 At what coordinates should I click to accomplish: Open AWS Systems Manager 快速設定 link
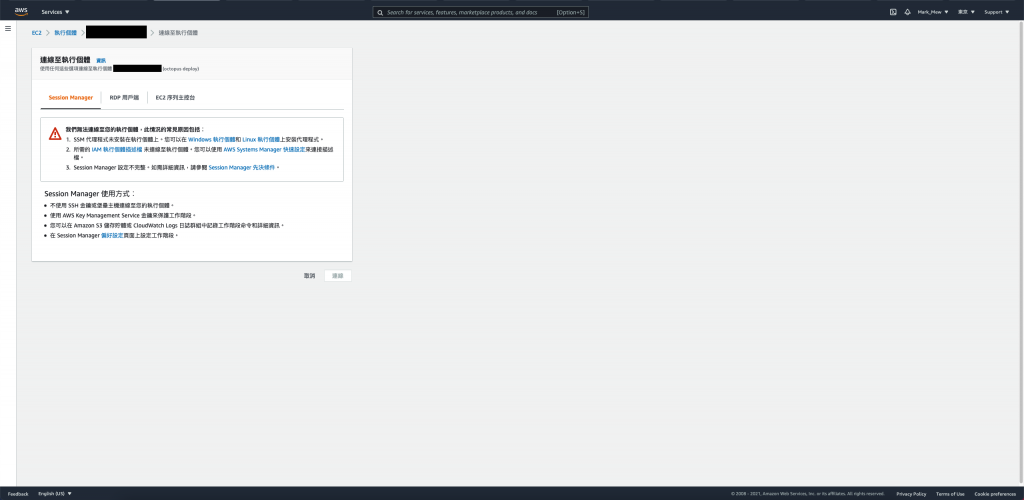(x=264, y=149)
